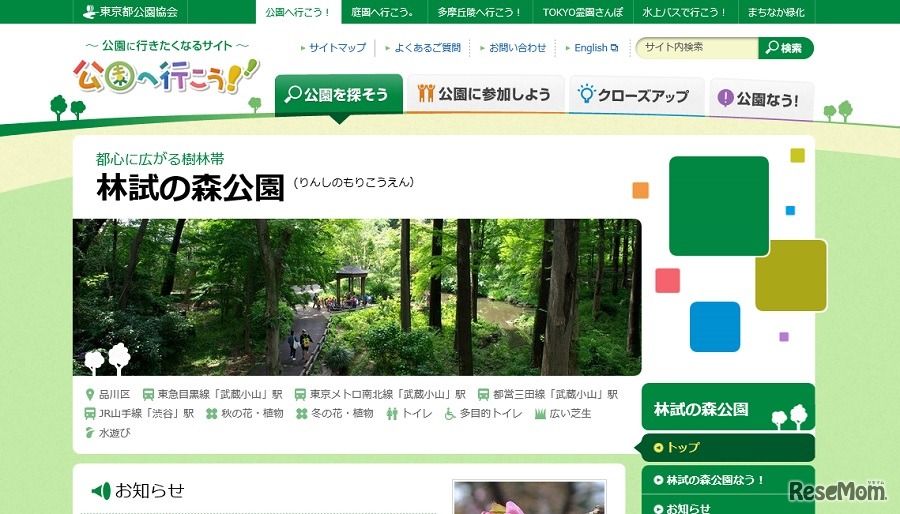The width and height of the screenshot is (900, 514).
Task: Click the flower icon for 秋の花・植物
Action: point(212,414)
